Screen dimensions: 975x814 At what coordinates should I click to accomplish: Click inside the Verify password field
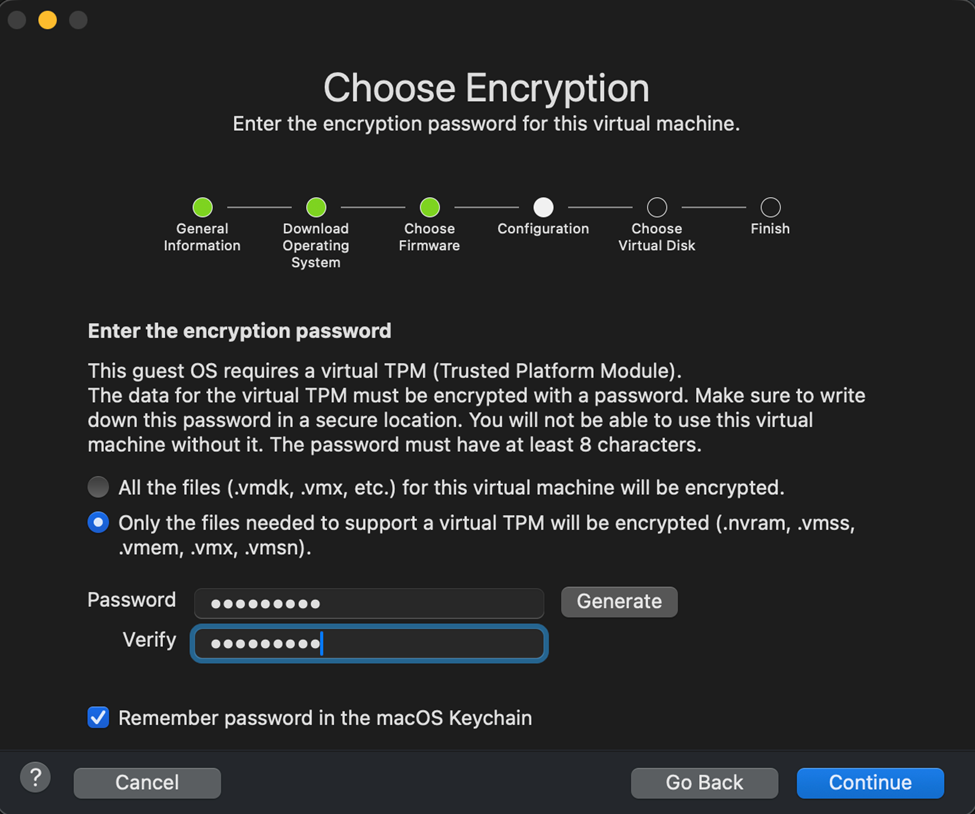[x=369, y=643]
